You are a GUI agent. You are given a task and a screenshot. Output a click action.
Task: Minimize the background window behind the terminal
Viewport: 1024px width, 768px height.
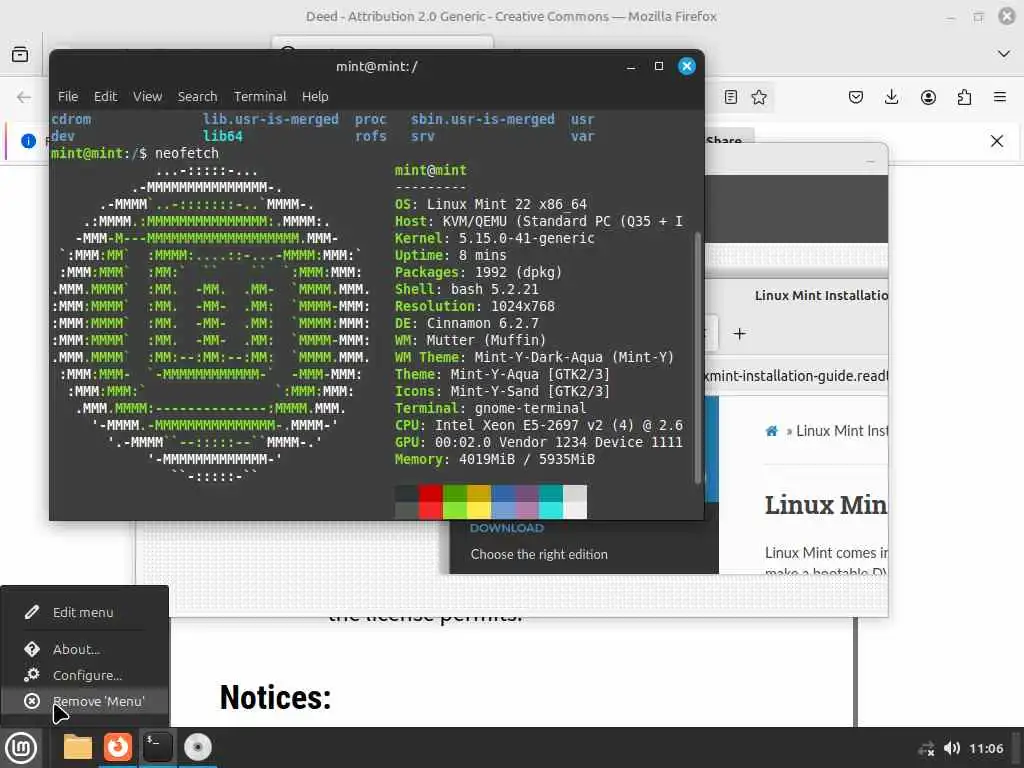pyautogui.click(x=870, y=161)
